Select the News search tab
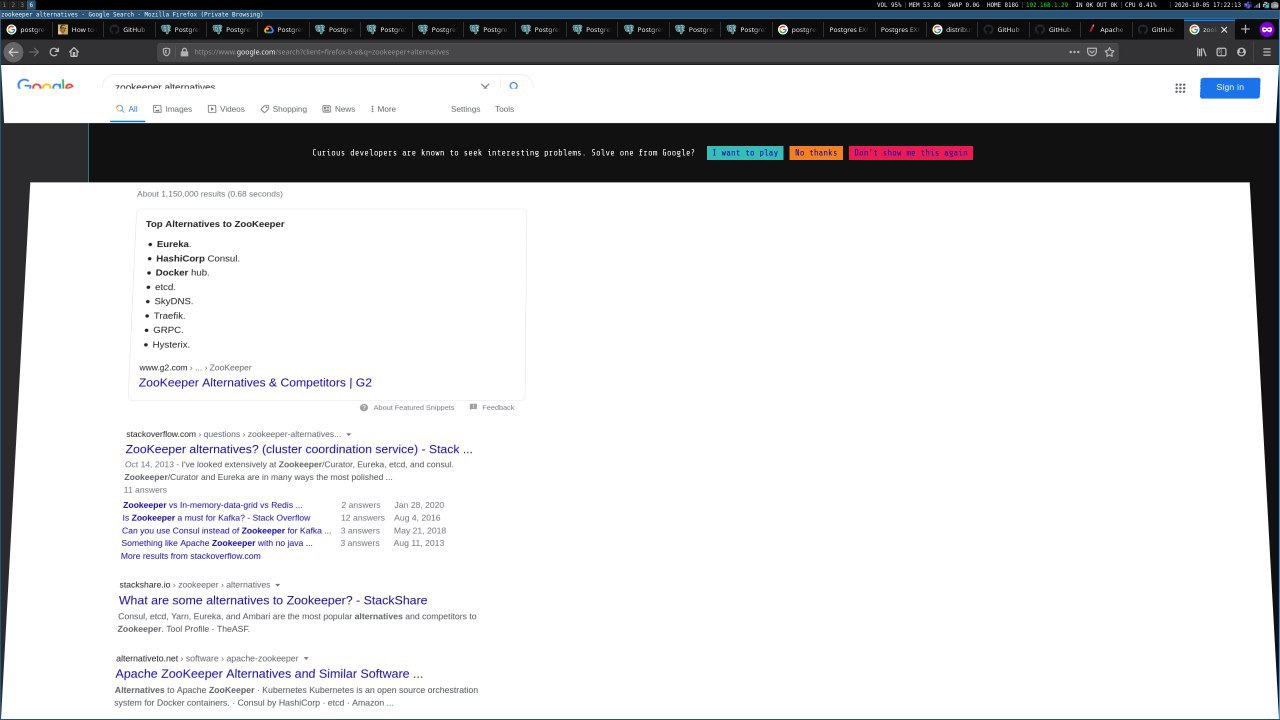This screenshot has height=720, width=1280. 338,109
